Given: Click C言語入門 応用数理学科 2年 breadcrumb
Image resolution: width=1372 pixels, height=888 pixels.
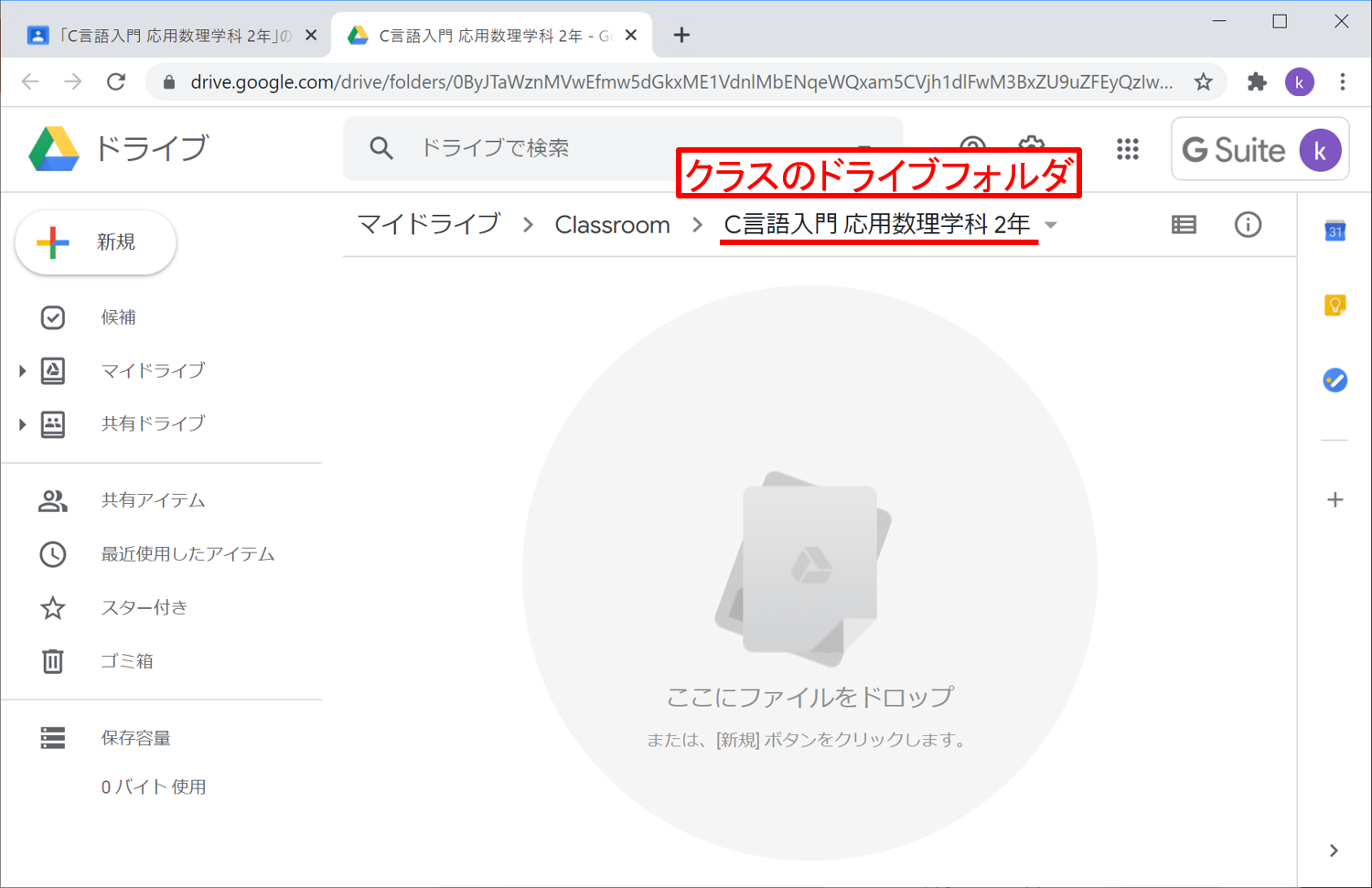Looking at the screenshot, I should (877, 225).
